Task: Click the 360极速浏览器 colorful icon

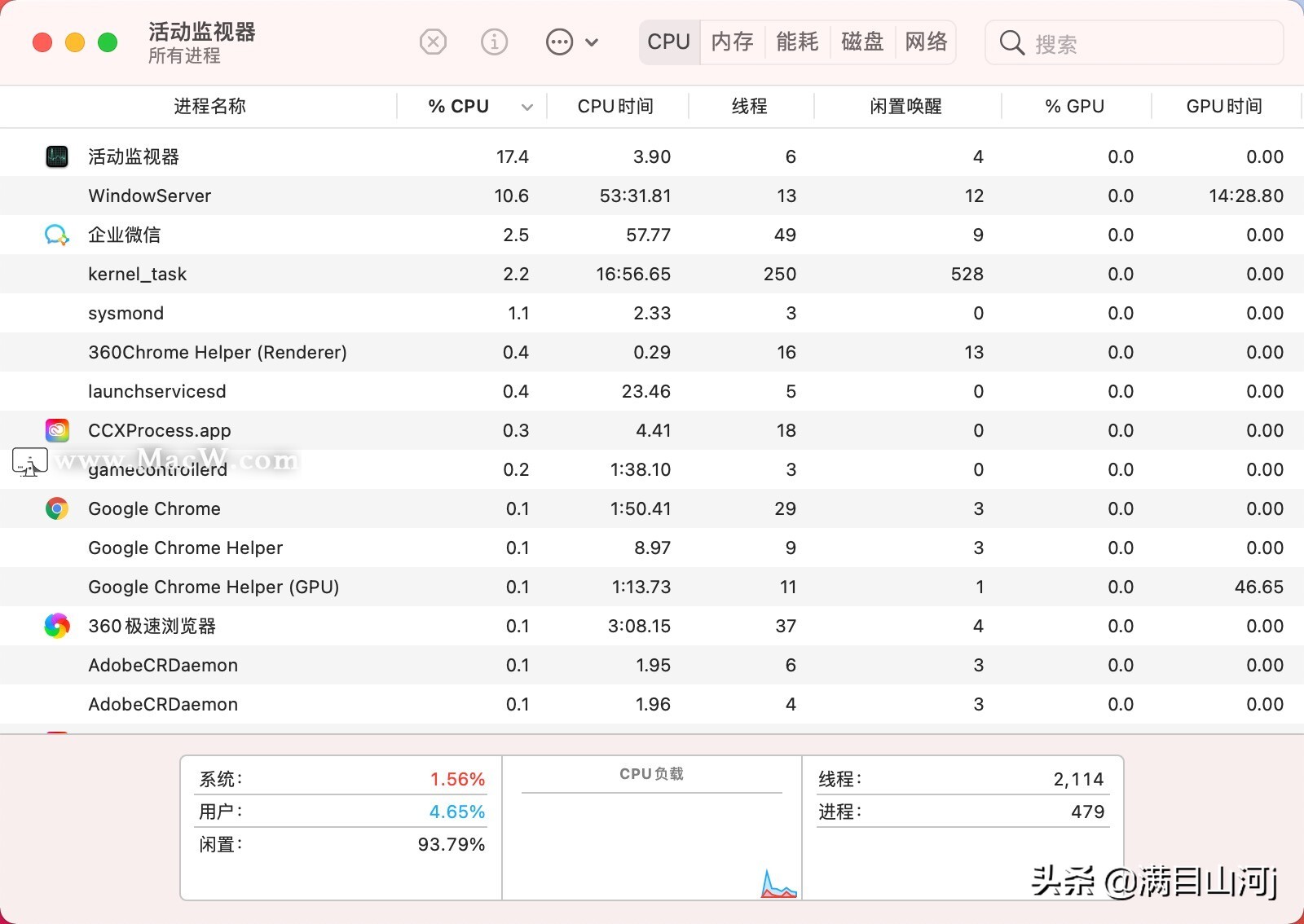Action: (56, 626)
